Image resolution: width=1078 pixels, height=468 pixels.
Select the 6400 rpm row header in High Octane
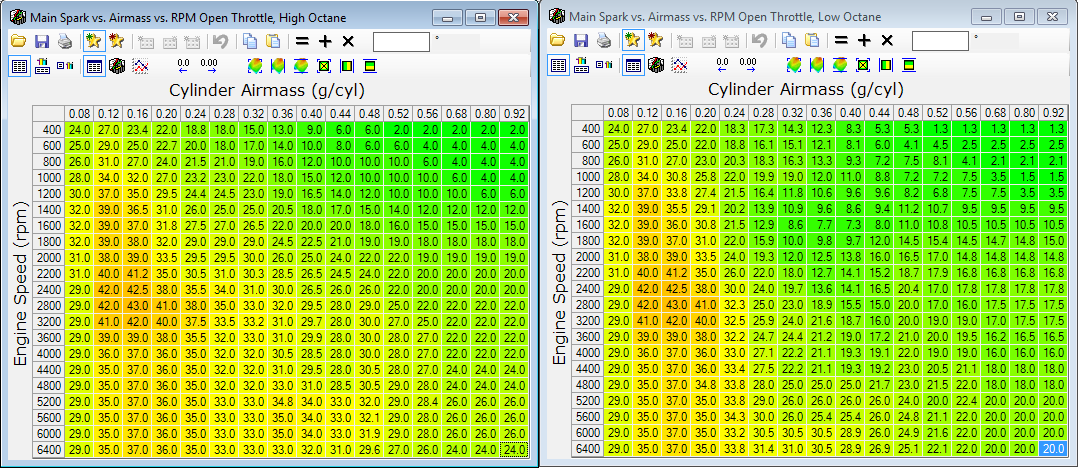(50, 450)
